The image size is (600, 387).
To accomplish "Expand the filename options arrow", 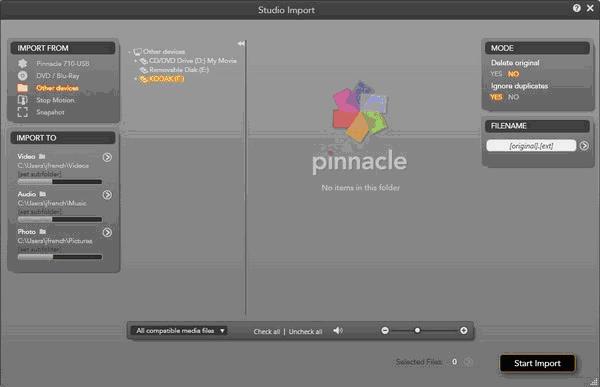I will coord(584,145).
